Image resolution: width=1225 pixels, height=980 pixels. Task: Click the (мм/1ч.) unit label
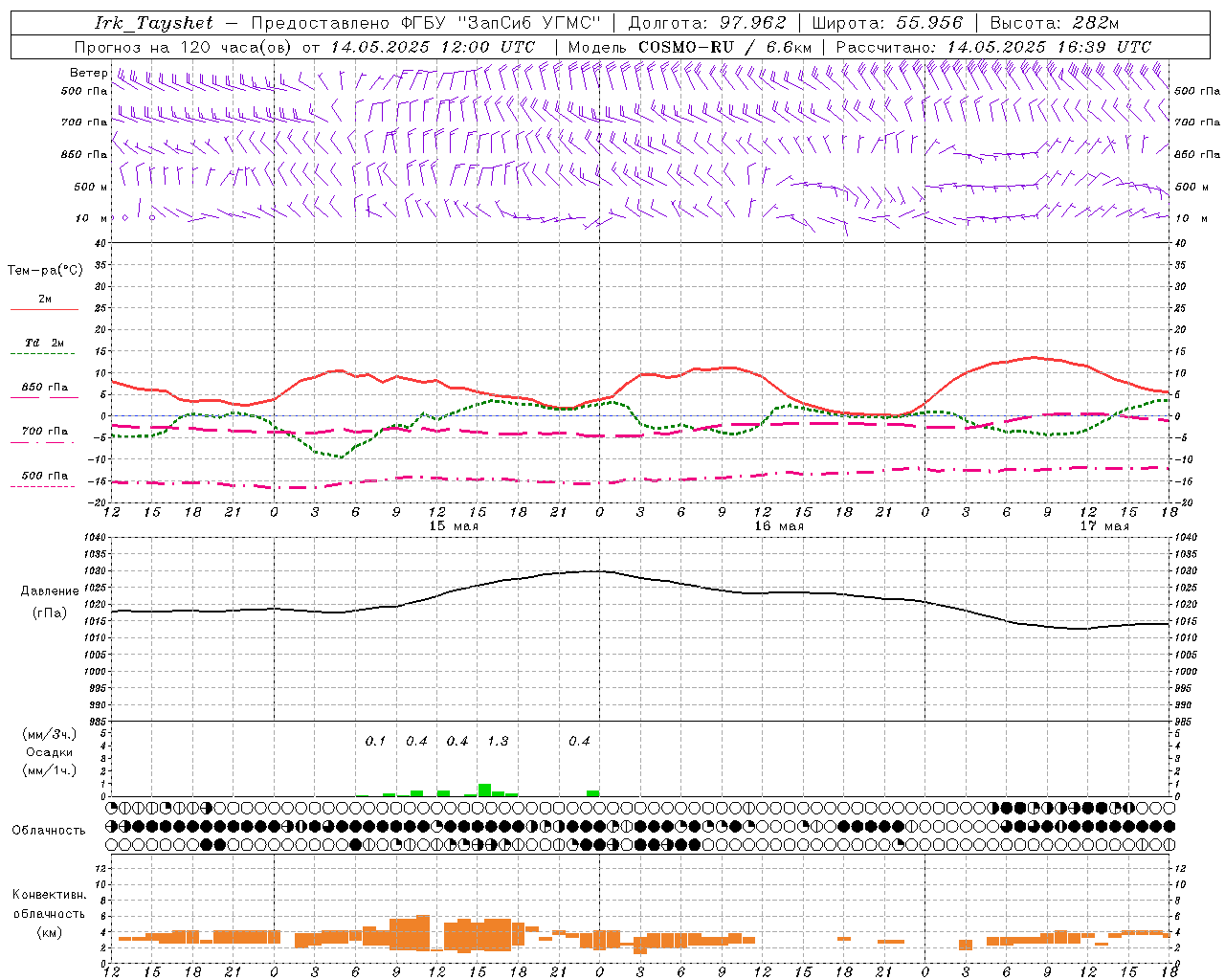tap(49, 770)
